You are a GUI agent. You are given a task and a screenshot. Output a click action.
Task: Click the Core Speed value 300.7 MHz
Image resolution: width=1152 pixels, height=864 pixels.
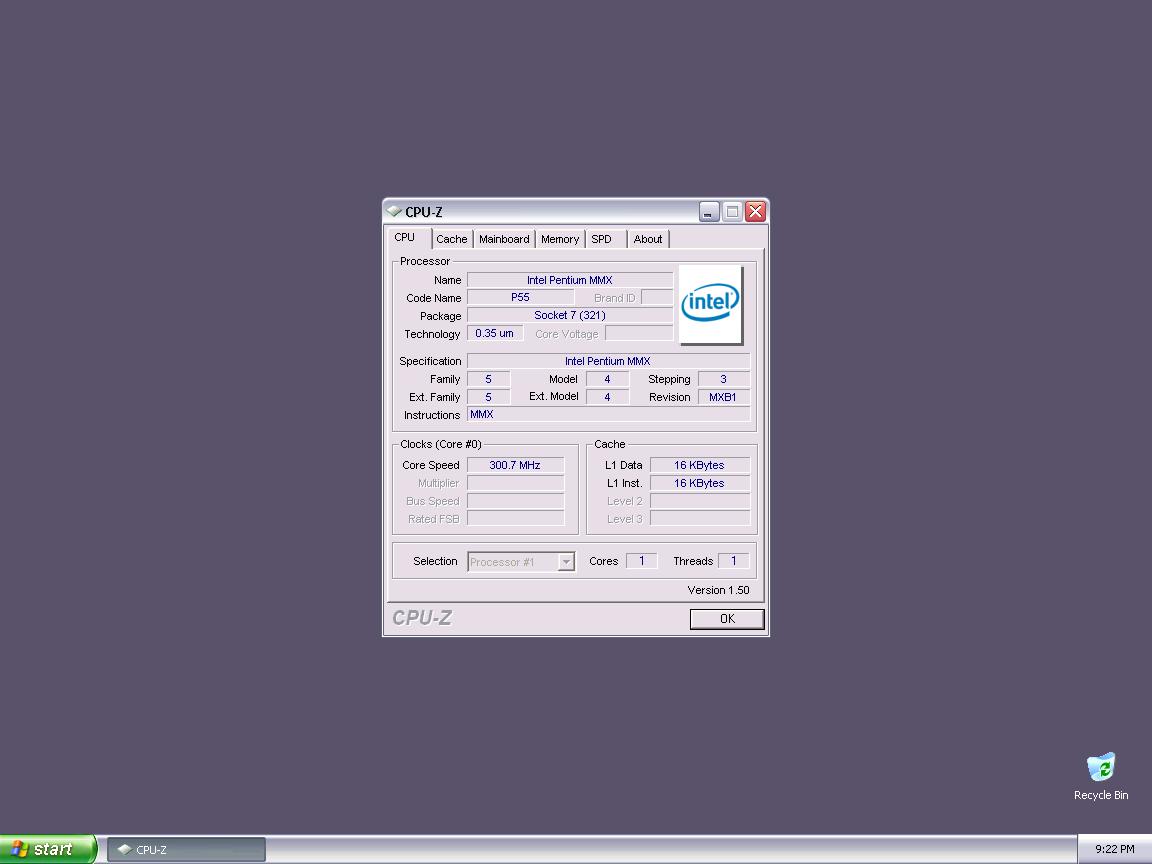(515, 465)
